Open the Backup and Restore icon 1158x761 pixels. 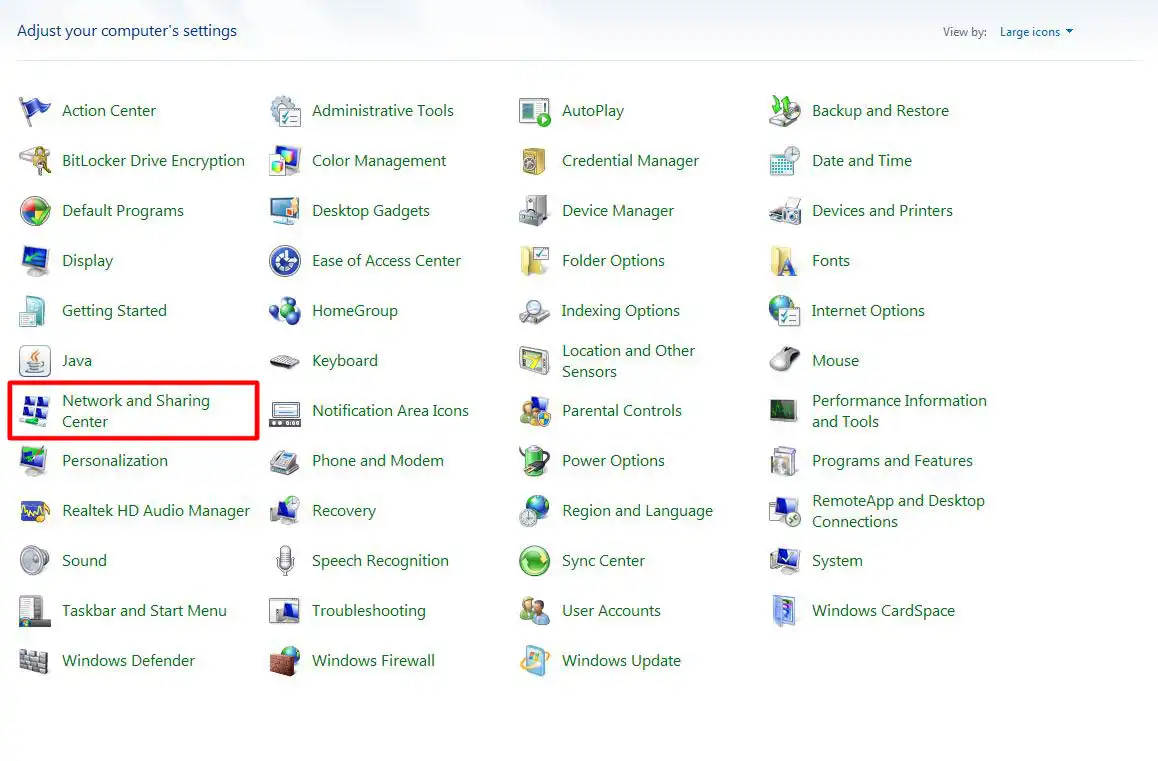[785, 111]
